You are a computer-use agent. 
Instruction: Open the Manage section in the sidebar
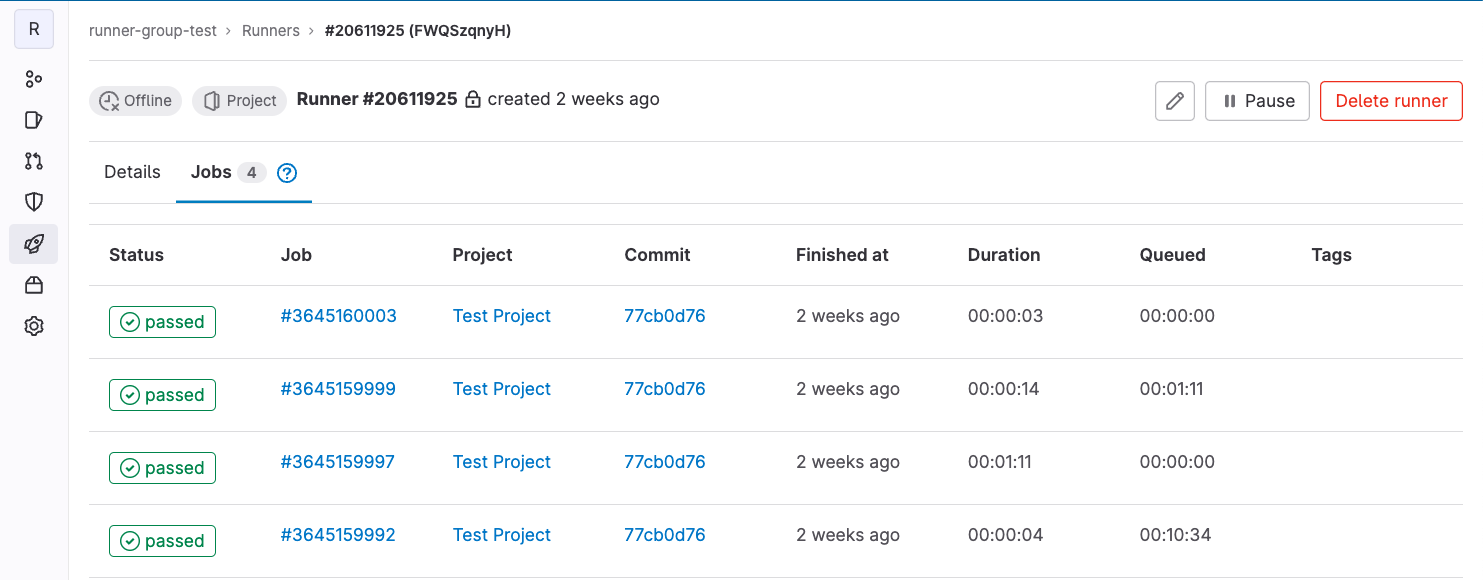tap(33, 78)
